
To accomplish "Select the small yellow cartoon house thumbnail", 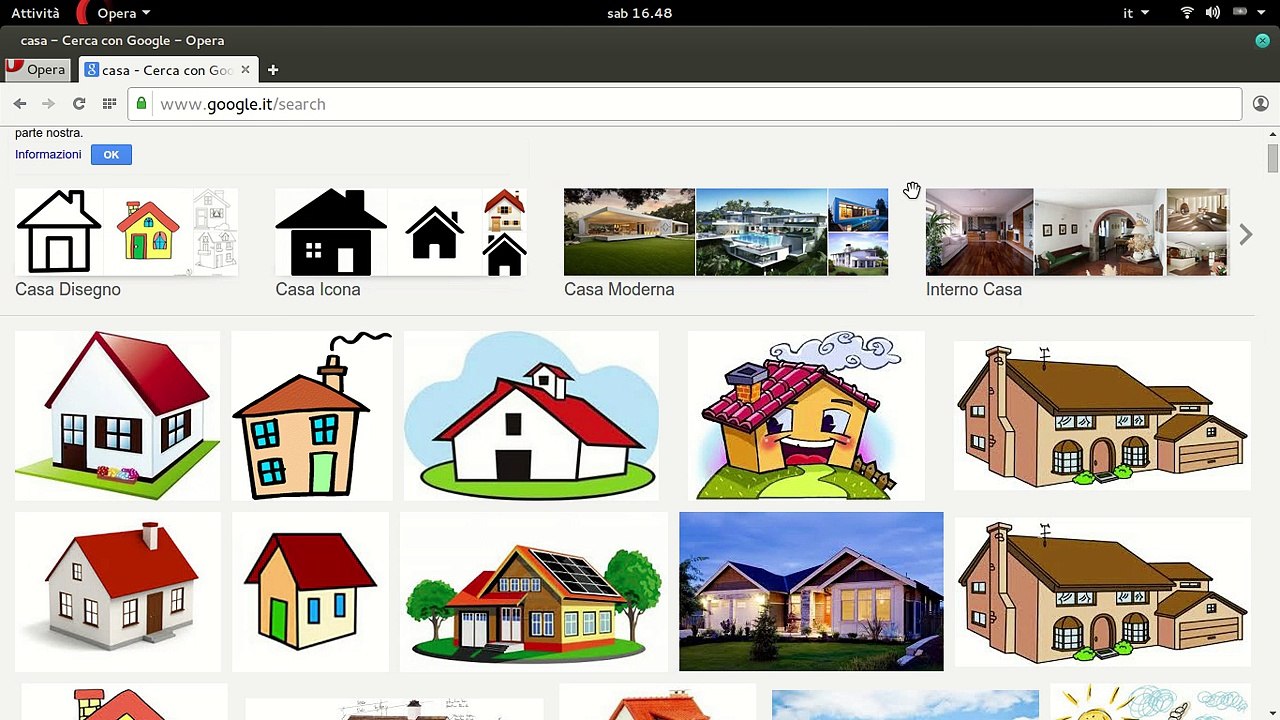I will tap(148, 232).
